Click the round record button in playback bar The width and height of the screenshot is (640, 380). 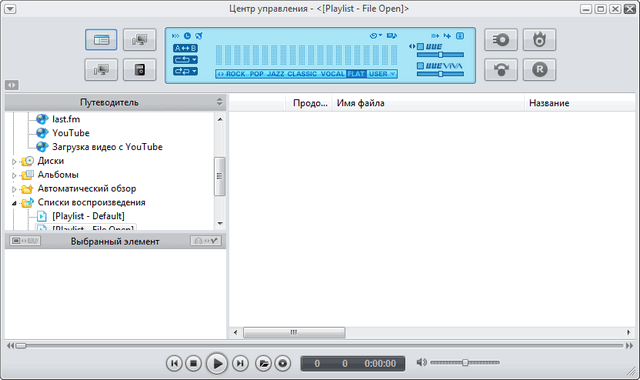click(282, 363)
